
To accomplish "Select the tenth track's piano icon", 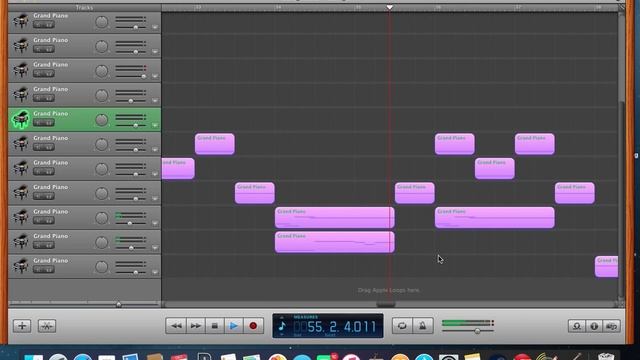I will [20, 242].
